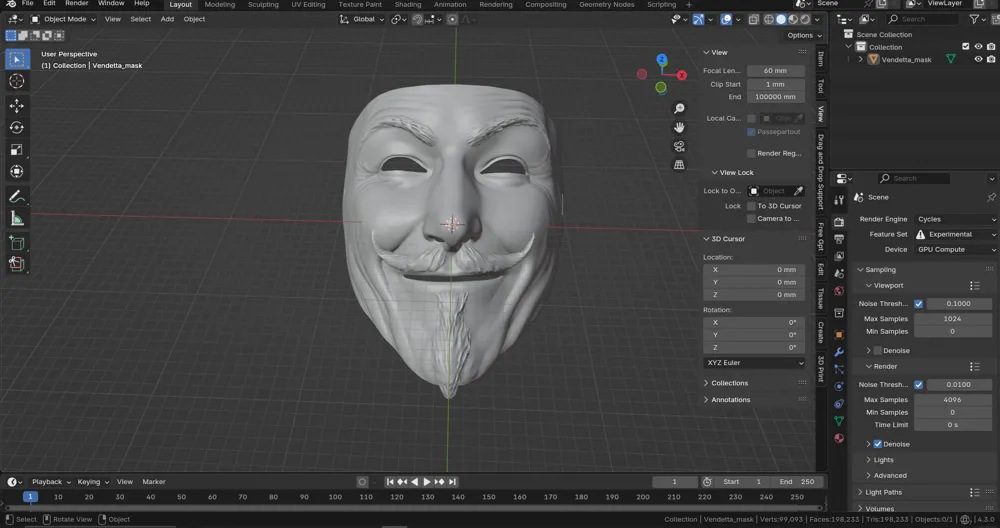Select the Measure tool
The image size is (1000, 528).
[x=17, y=219]
